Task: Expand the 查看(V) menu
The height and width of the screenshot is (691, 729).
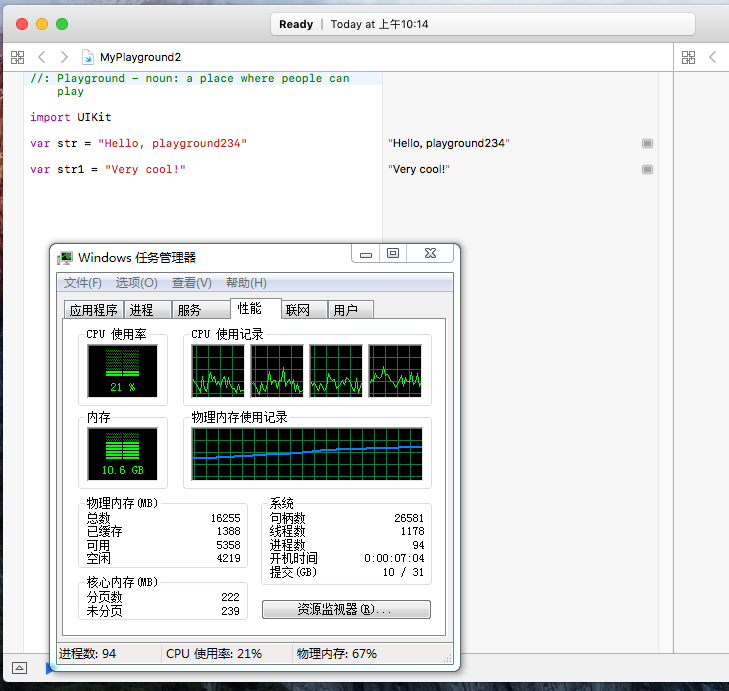Action: coord(191,283)
